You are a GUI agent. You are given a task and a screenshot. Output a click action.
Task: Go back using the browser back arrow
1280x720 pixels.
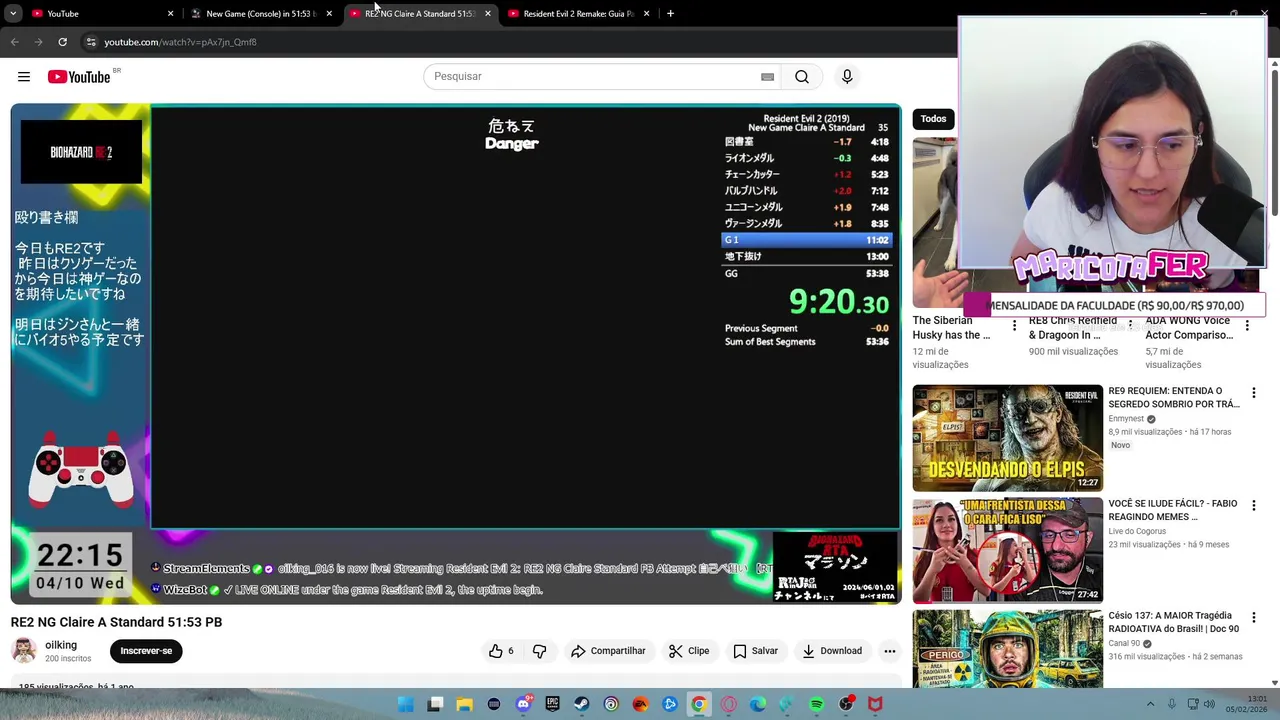pyautogui.click(x=14, y=42)
